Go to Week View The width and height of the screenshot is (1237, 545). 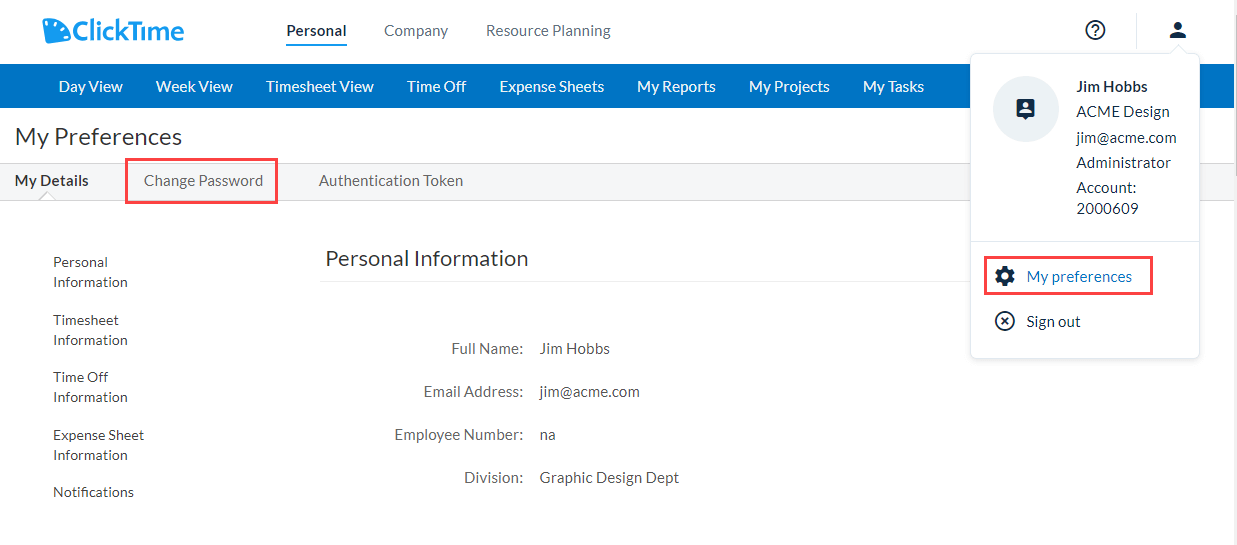coord(194,87)
